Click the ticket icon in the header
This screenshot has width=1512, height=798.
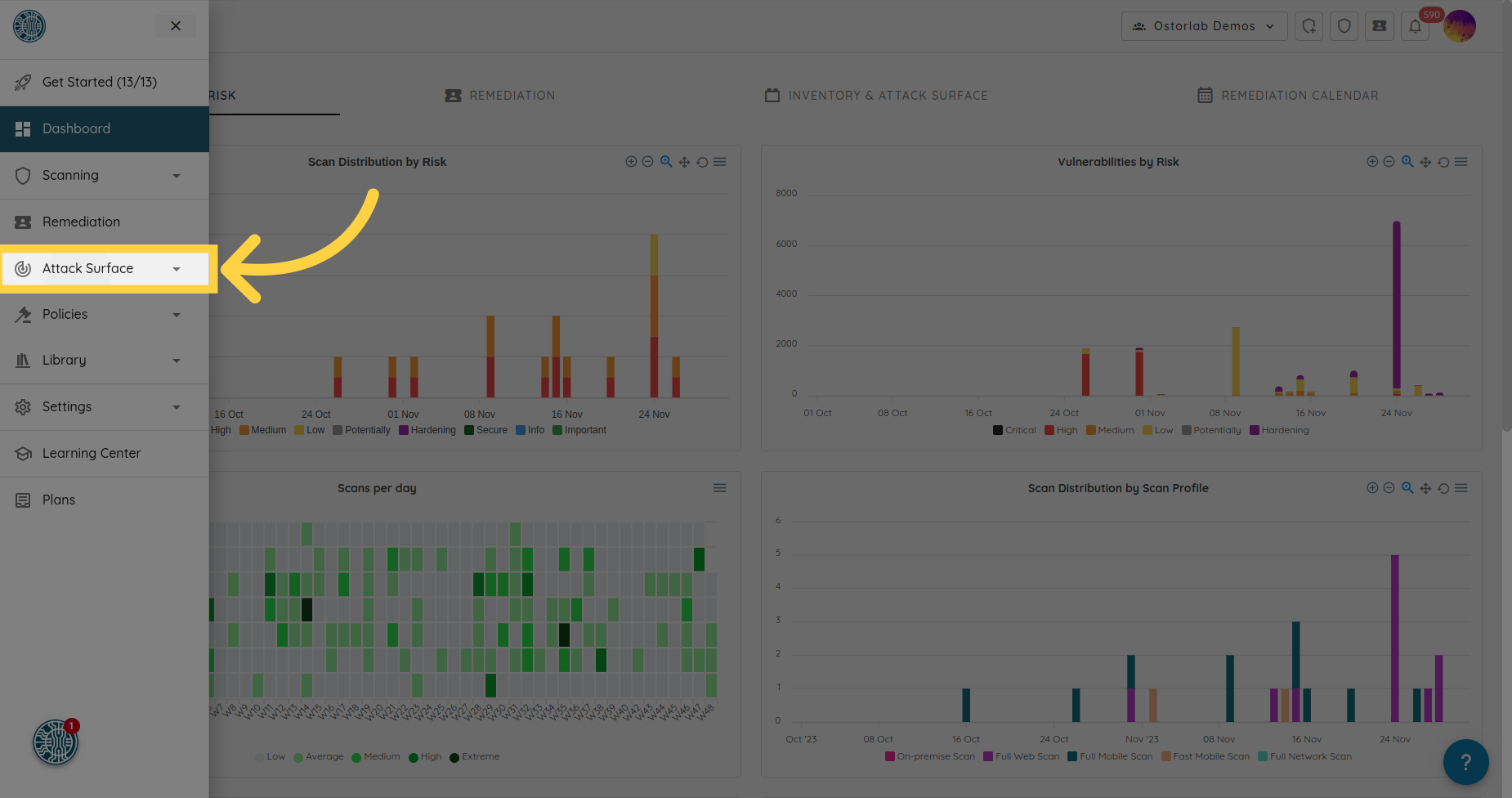click(x=1380, y=26)
